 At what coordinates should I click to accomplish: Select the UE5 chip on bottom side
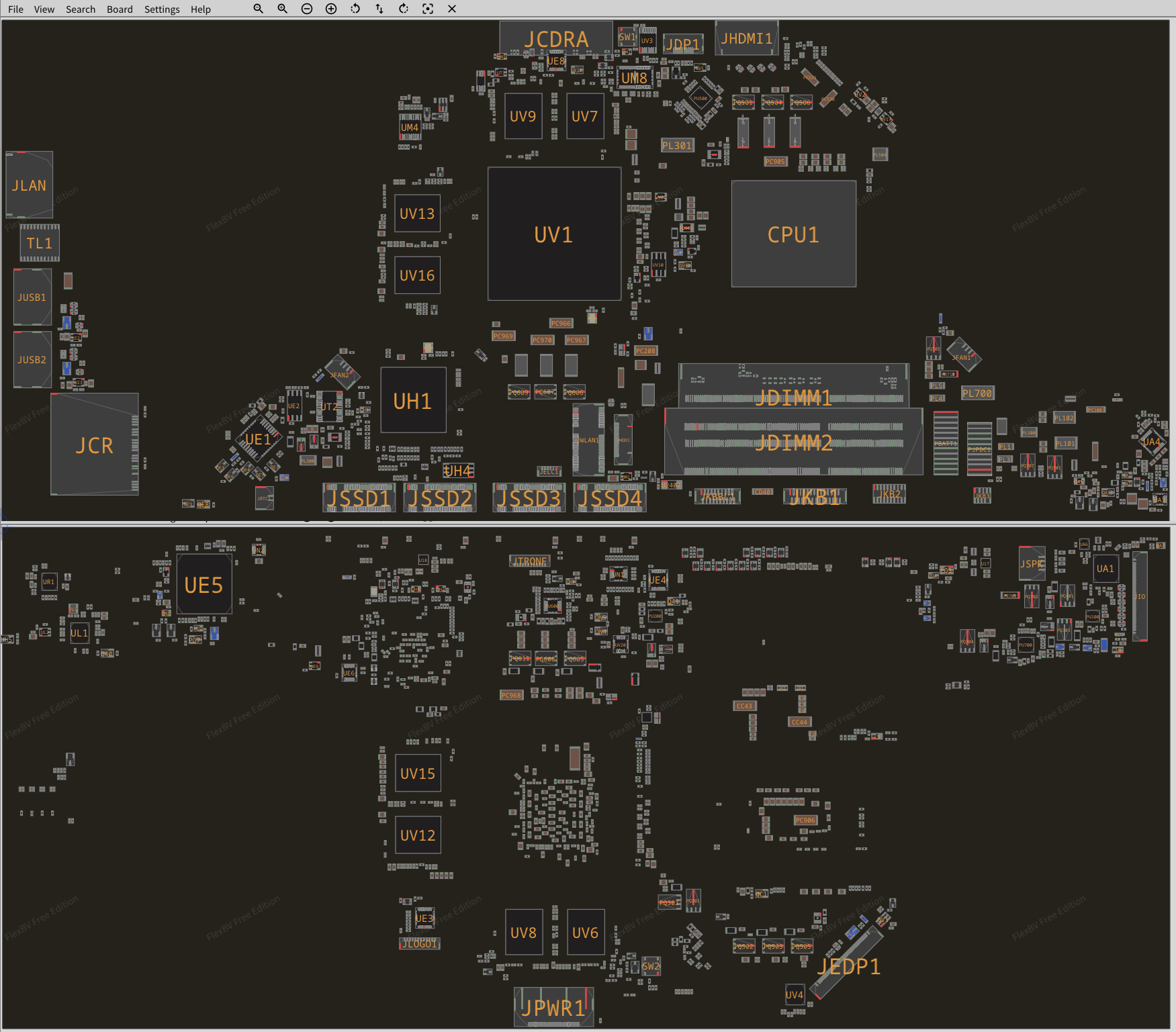pyautogui.click(x=204, y=585)
